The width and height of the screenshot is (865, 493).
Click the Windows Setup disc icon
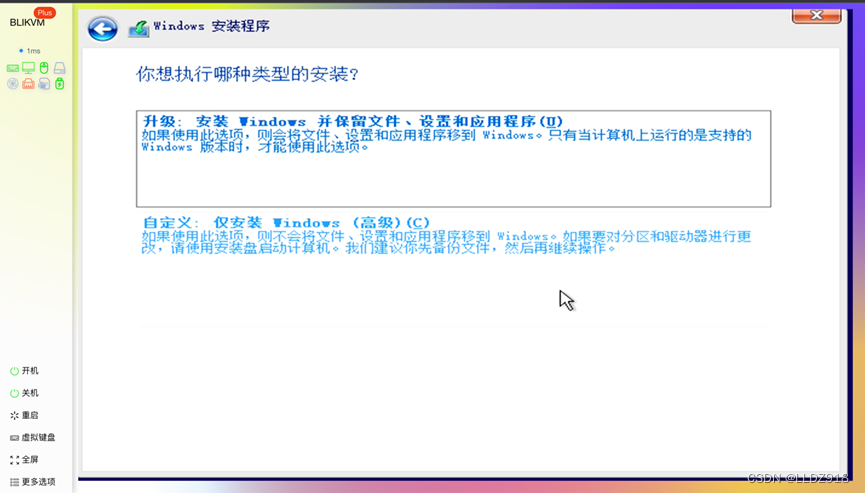pos(138,28)
